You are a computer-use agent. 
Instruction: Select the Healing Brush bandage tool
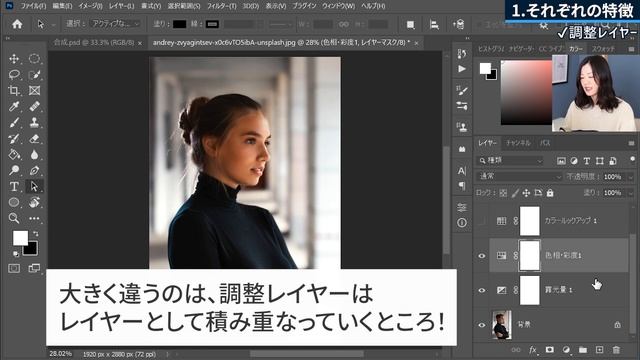point(34,107)
